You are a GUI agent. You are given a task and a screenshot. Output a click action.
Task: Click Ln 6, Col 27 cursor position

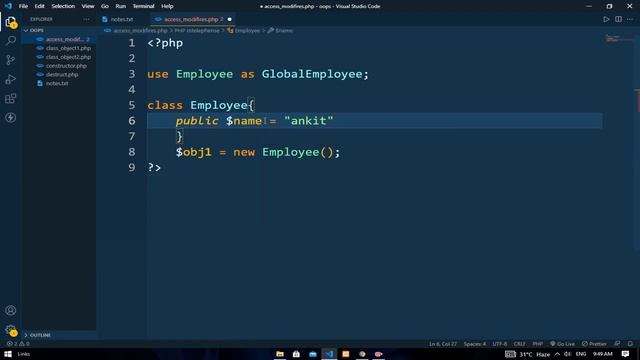pyautogui.click(x=443, y=344)
